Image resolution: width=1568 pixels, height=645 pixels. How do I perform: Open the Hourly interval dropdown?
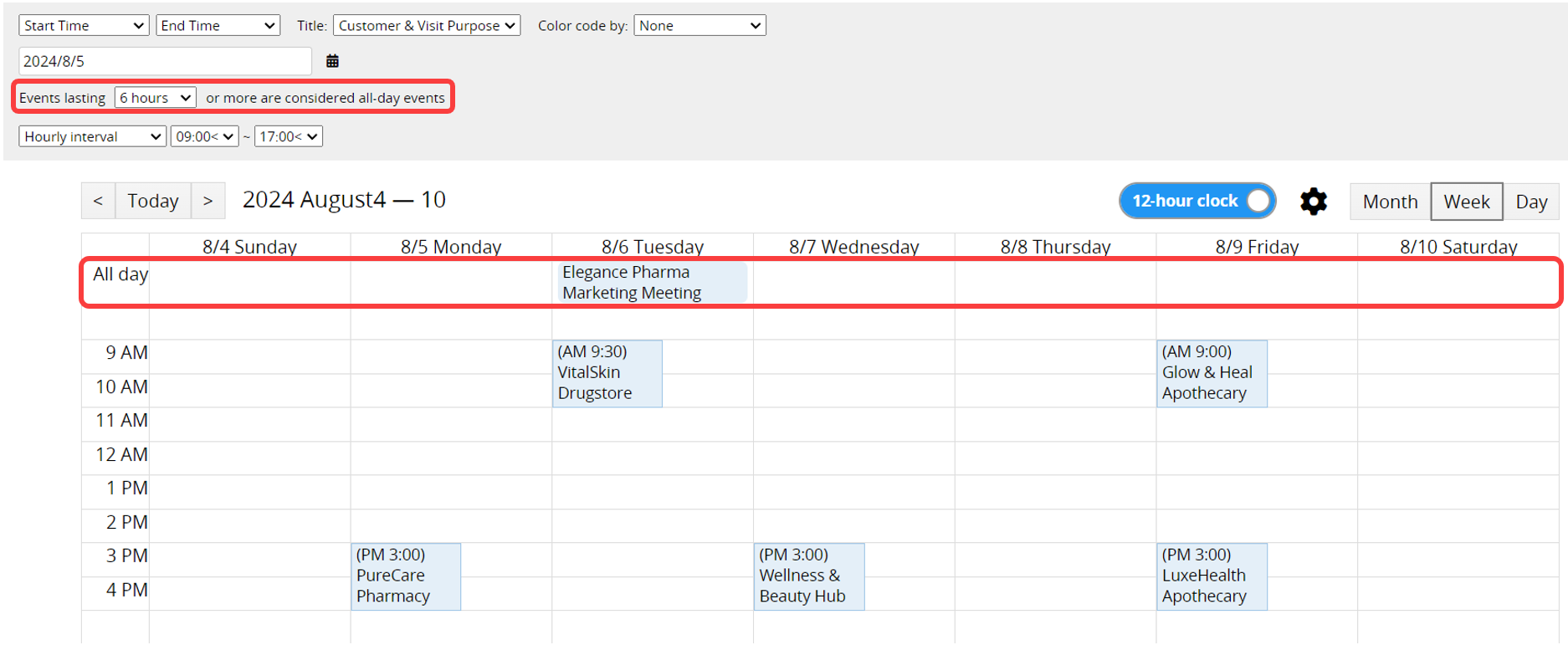coord(92,136)
